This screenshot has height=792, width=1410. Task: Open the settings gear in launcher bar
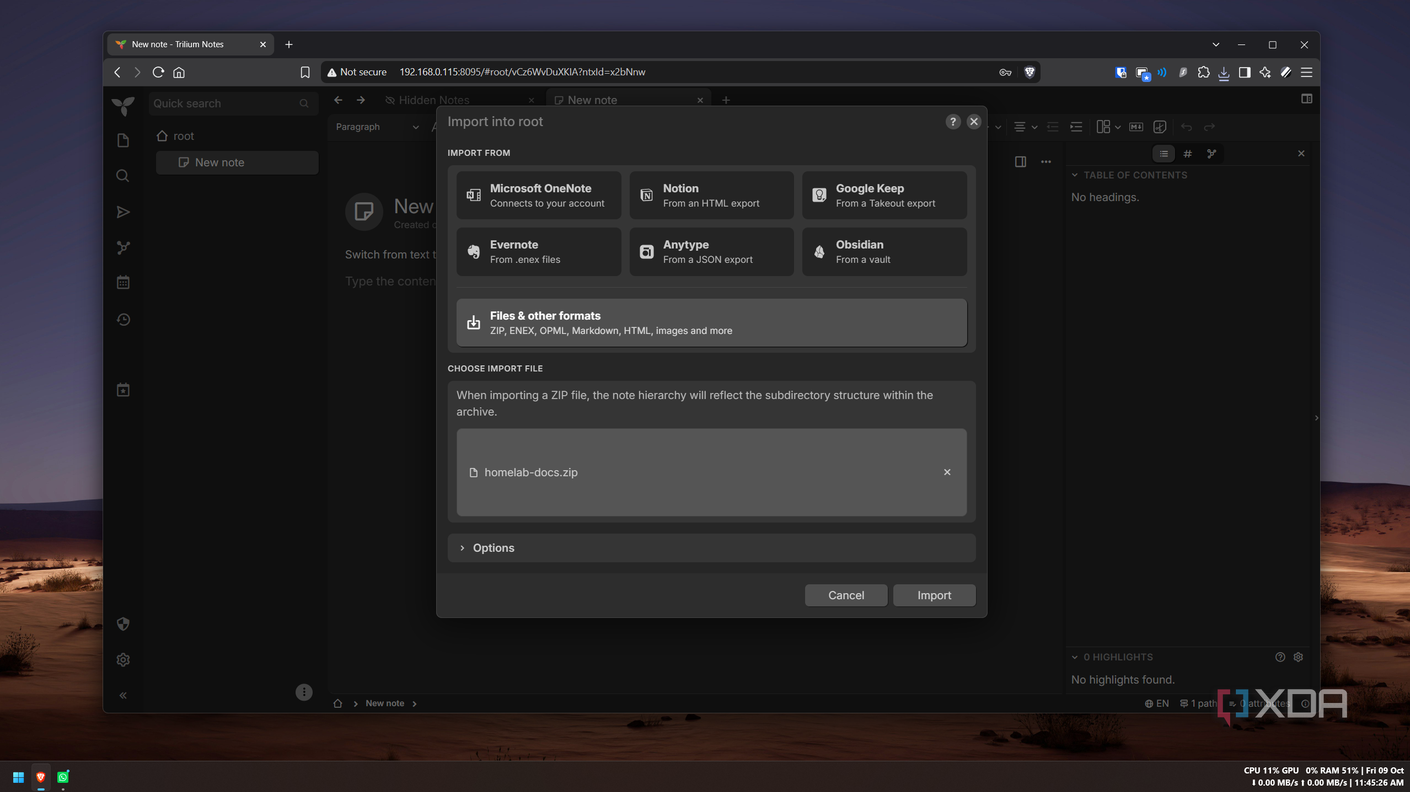coord(123,660)
